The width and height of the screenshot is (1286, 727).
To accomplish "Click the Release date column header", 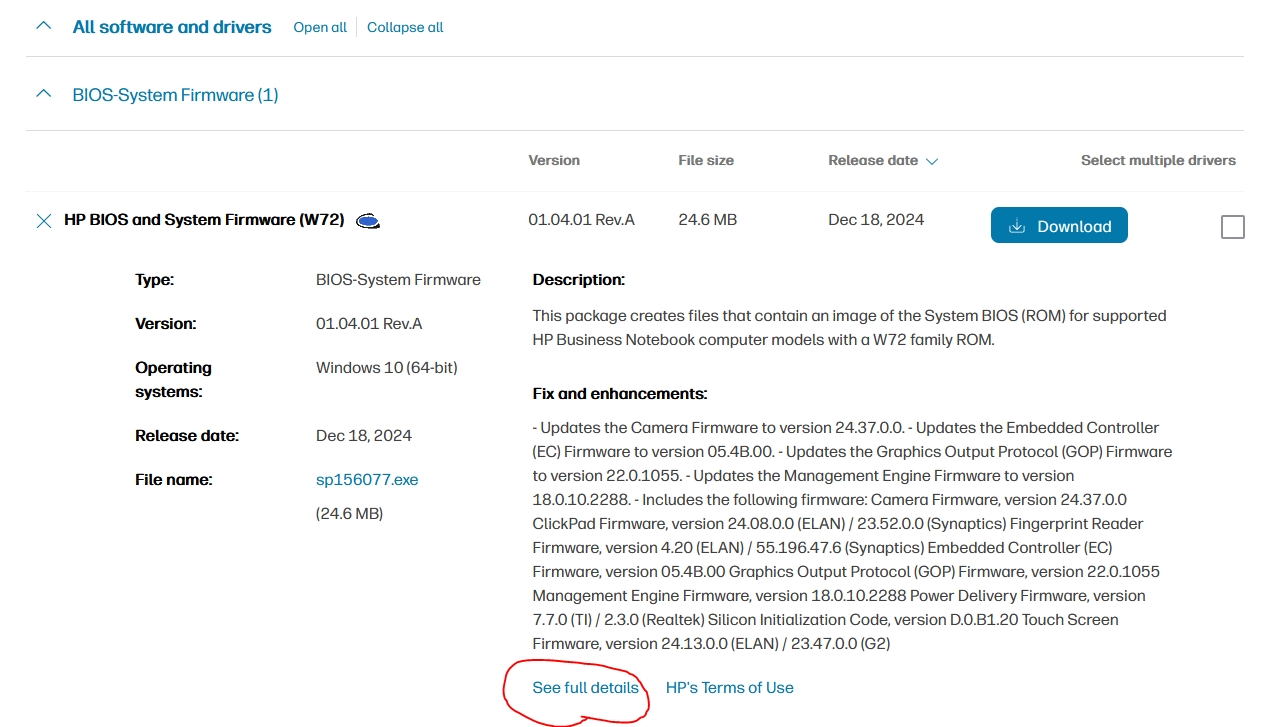I will (x=872, y=160).
